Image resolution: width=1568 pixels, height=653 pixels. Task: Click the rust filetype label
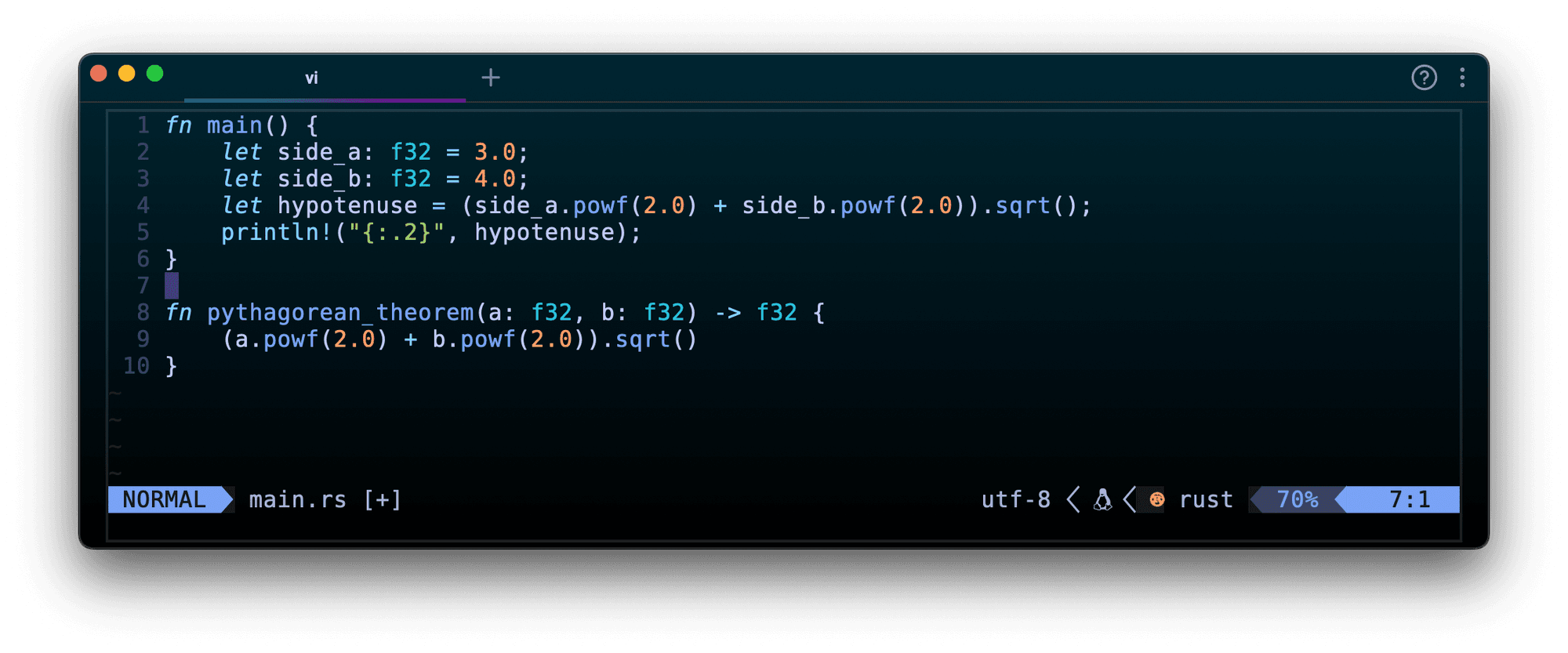[x=1206, y=500]
